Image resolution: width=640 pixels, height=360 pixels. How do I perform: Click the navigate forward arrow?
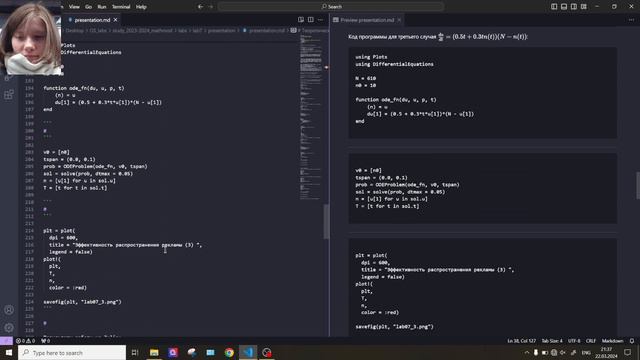[211, 7]
